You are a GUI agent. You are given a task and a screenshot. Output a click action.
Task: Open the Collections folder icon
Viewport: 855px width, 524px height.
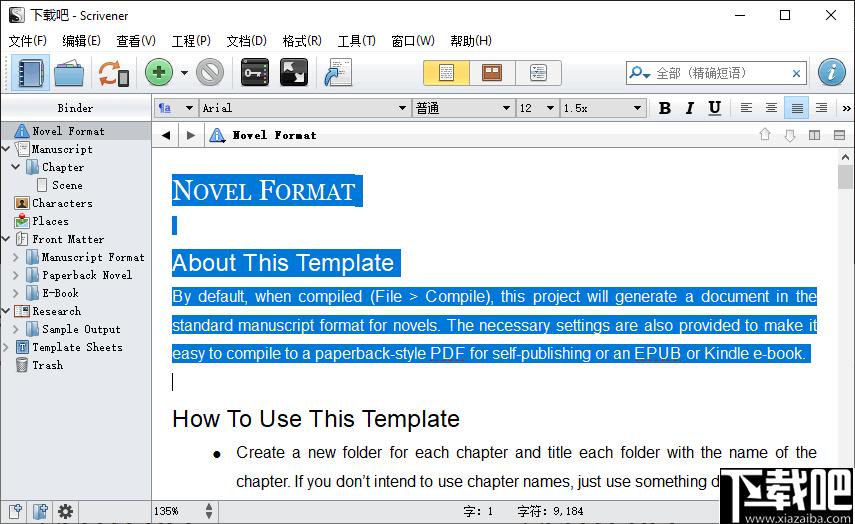click(x=69, y=73)
